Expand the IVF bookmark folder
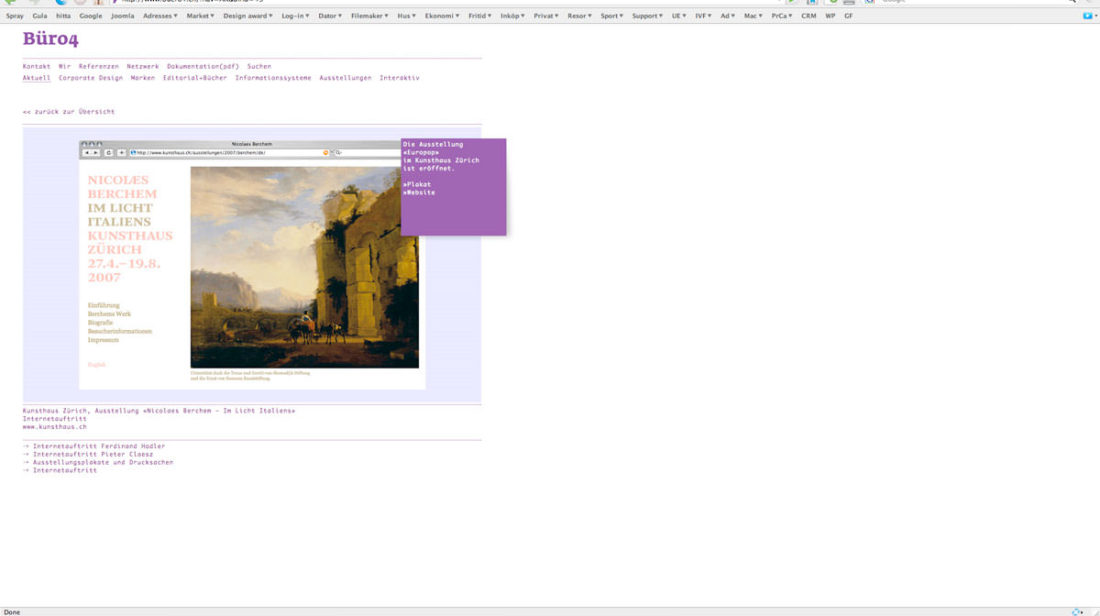The width and height of the screenshot is (1100, 616). point(703,15)
